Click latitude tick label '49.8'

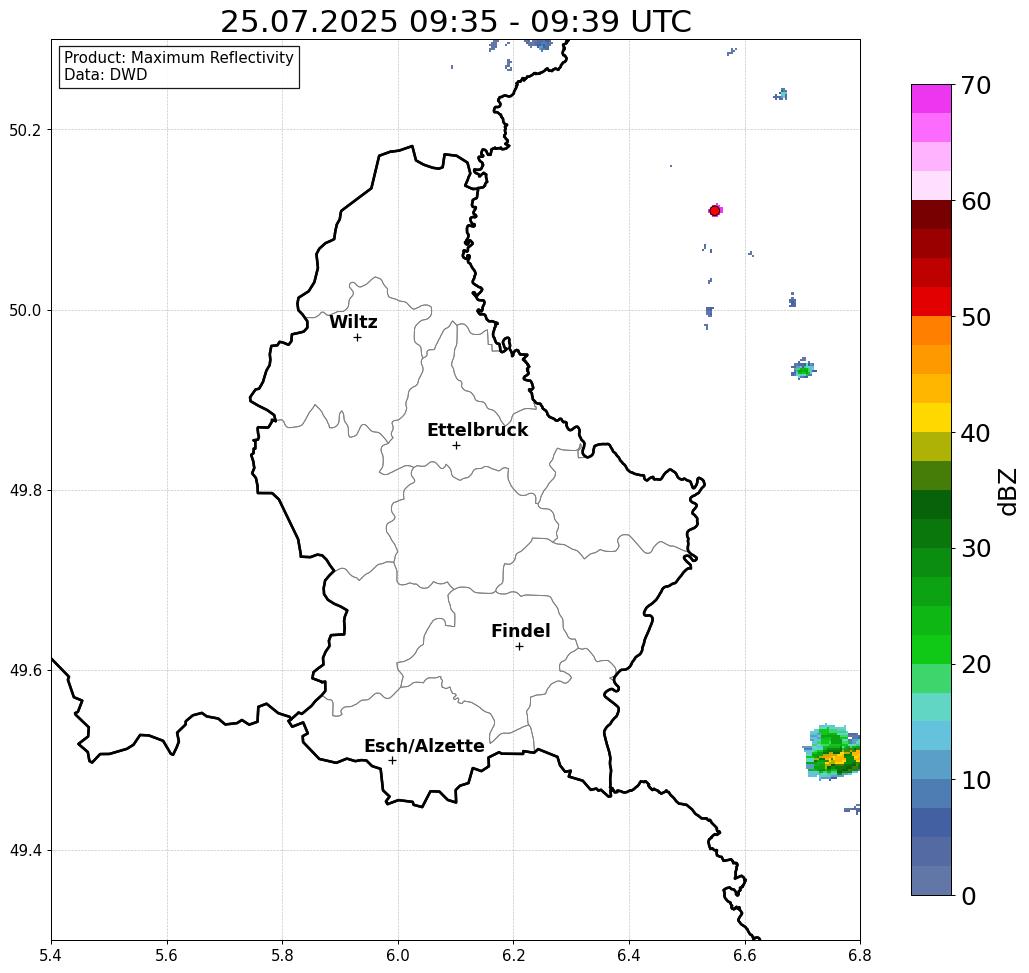pos(25,490)
